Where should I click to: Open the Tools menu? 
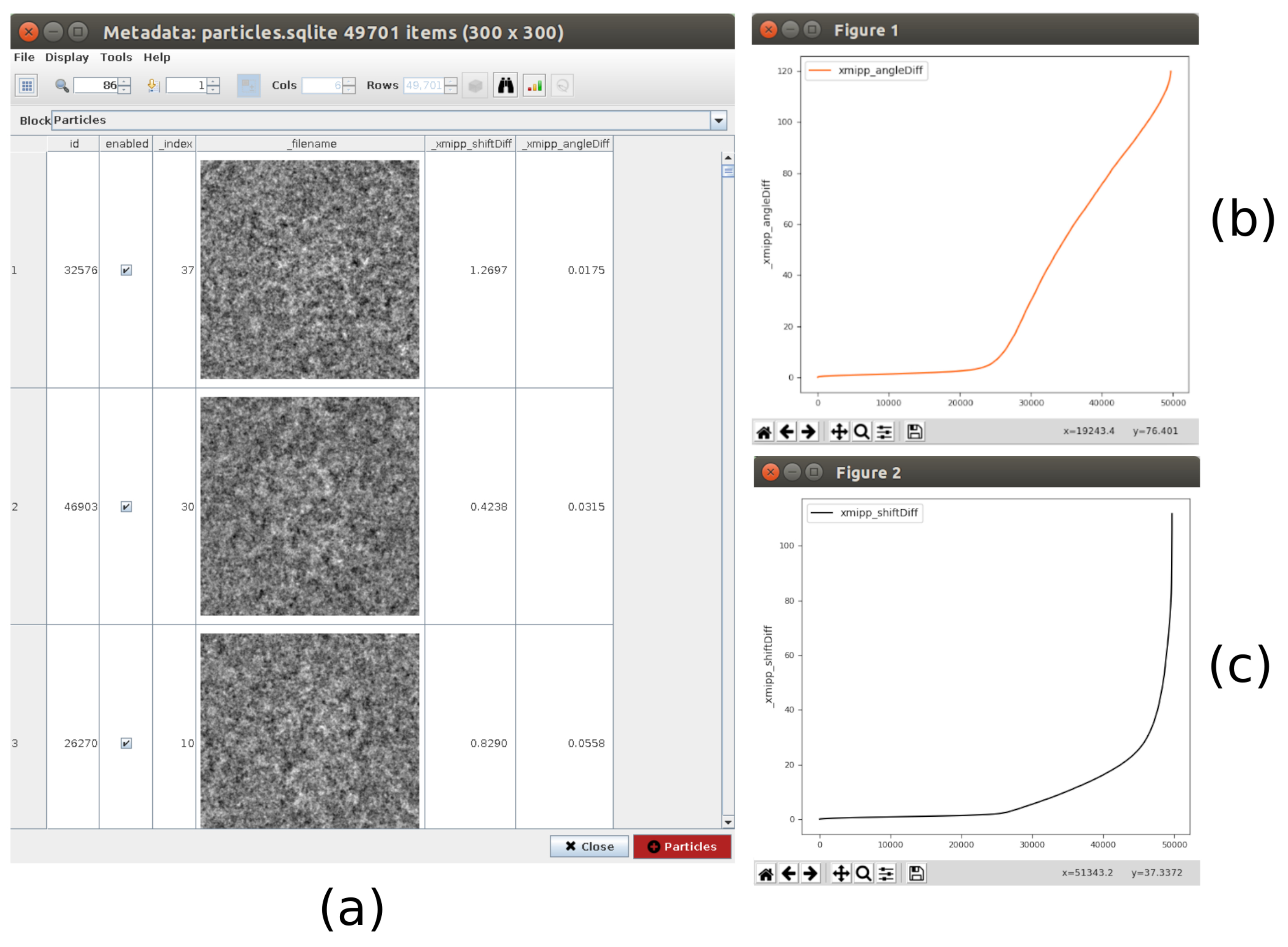116,57
